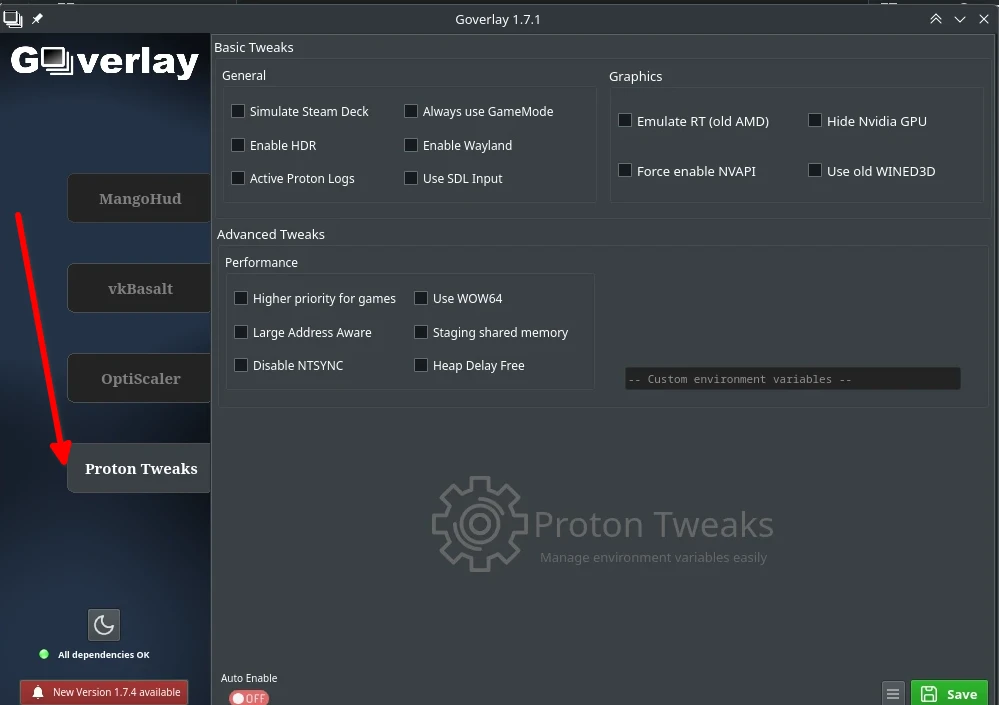
Task: Select the Proton Tweaks section
Action: click(x=139, y=468)
